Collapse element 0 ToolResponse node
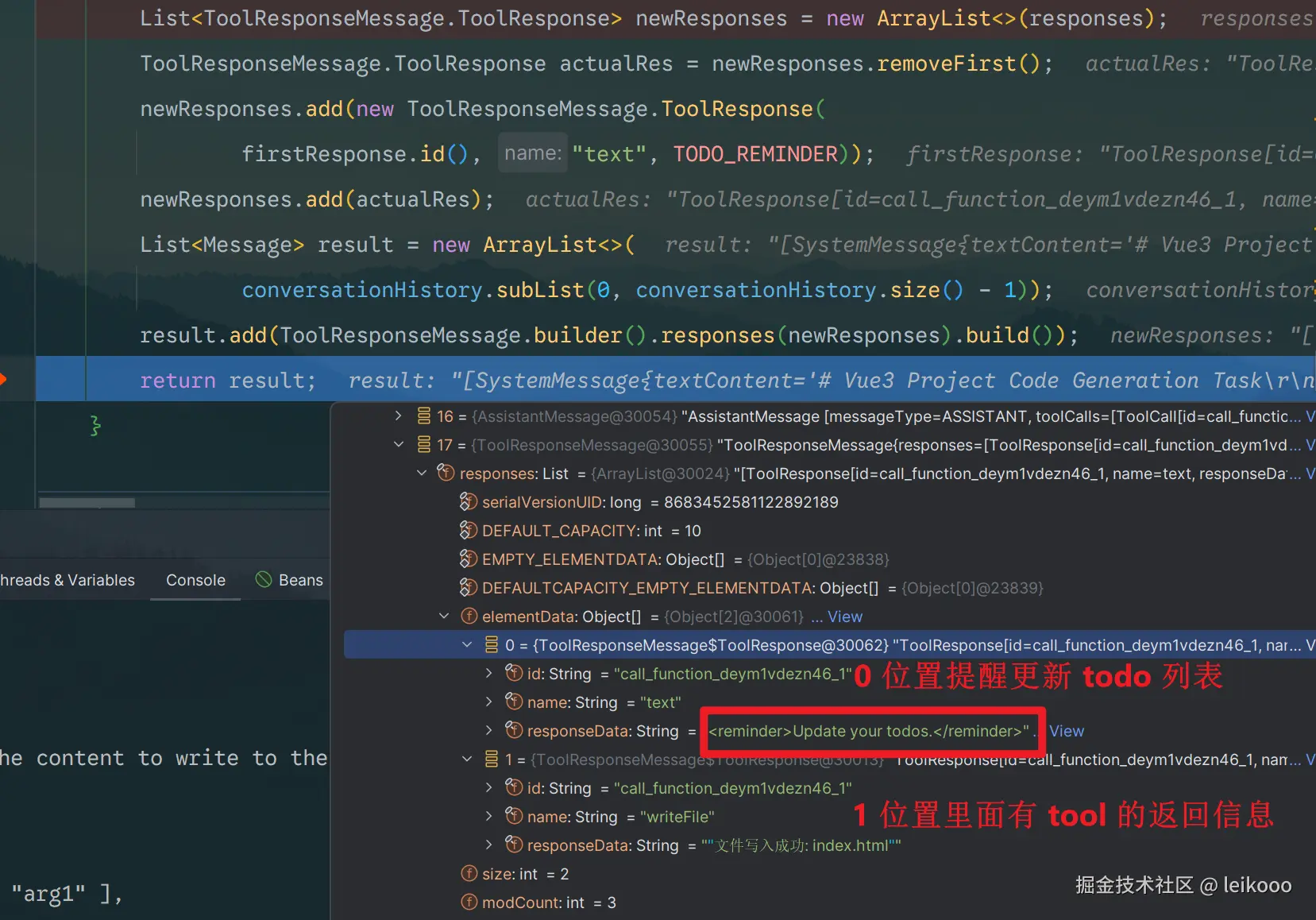 click(x=468, y=644)
